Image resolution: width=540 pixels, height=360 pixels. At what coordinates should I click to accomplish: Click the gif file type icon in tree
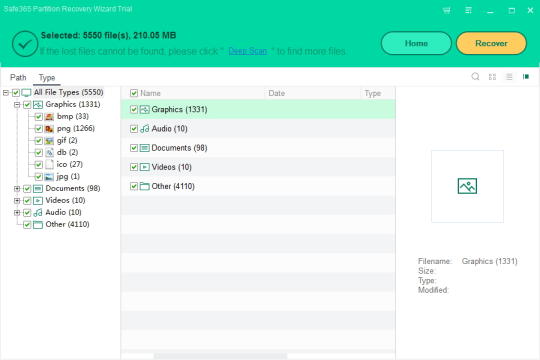pos(50,141)
